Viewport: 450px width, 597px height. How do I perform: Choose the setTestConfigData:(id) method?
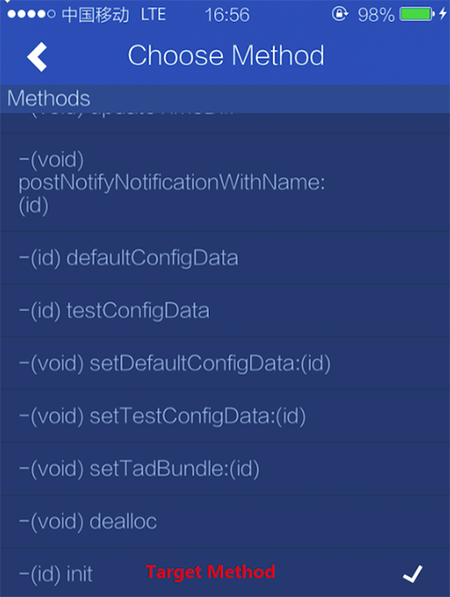[225, 416]
